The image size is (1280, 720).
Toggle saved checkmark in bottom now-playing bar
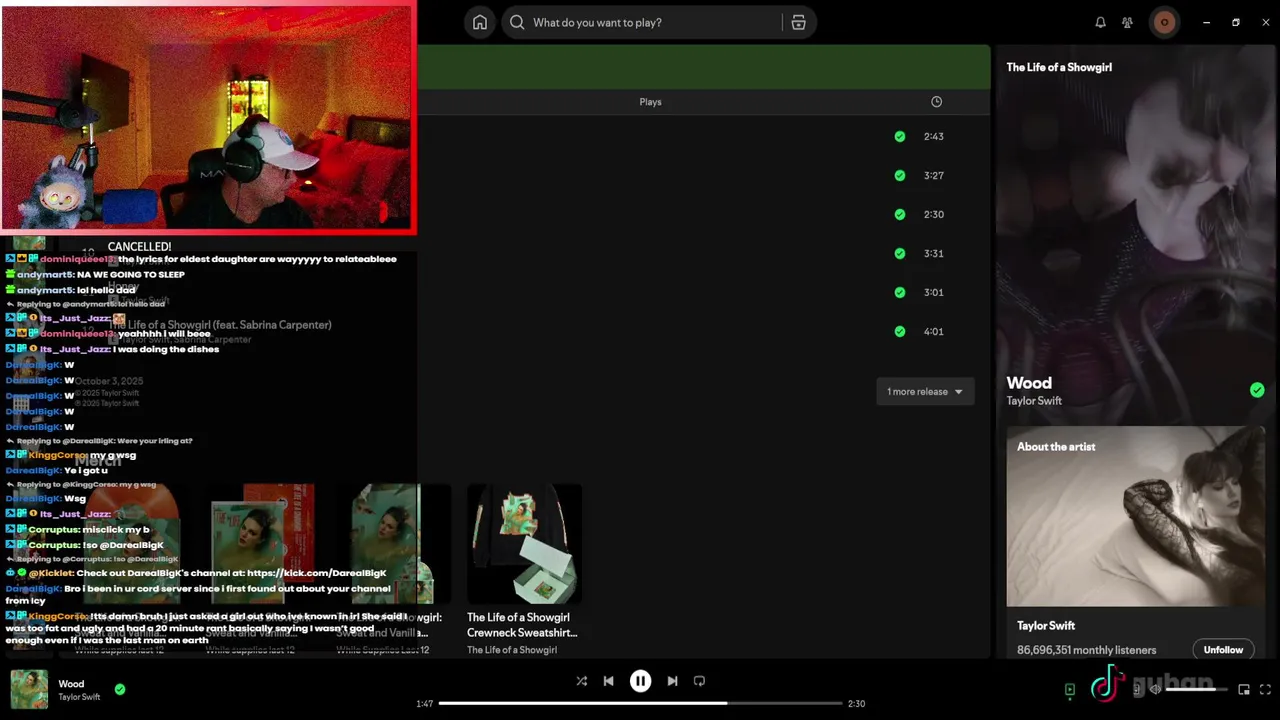click(120, 689)
